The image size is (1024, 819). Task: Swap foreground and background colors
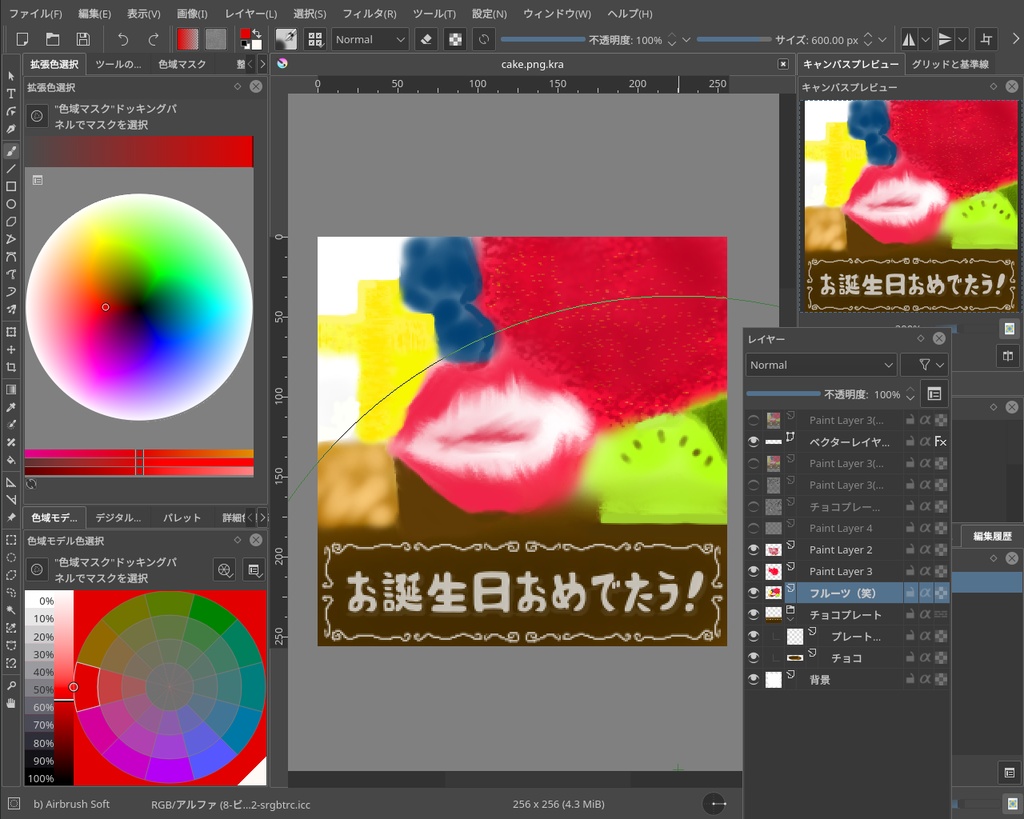257,33
